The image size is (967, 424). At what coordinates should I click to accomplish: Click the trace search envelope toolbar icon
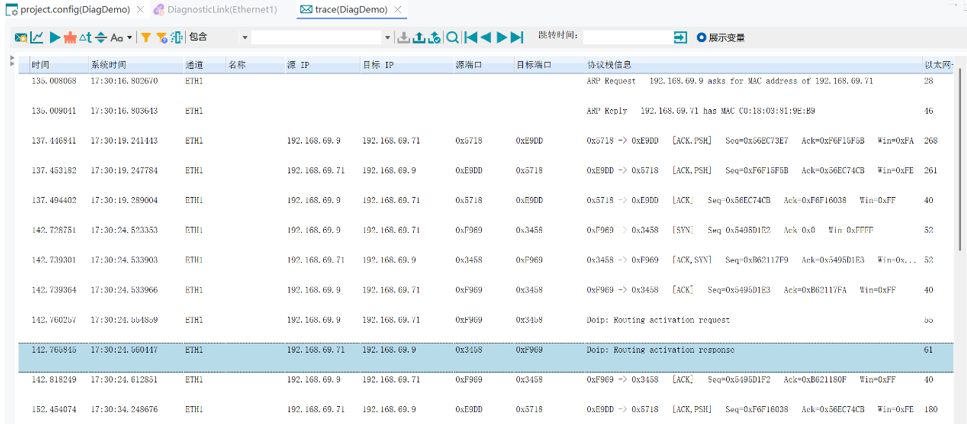[x=20, y=38]
